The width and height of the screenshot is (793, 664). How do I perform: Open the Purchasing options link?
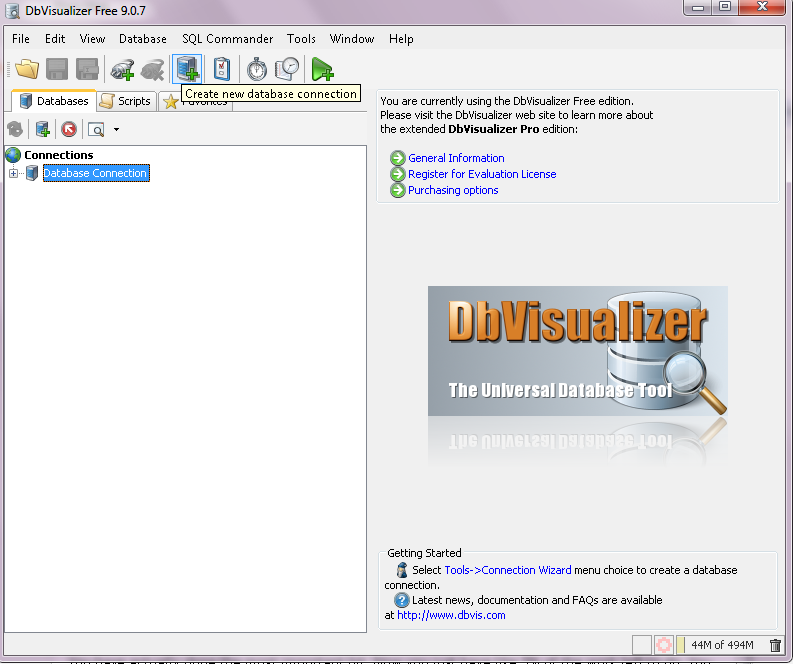[453, 190]
